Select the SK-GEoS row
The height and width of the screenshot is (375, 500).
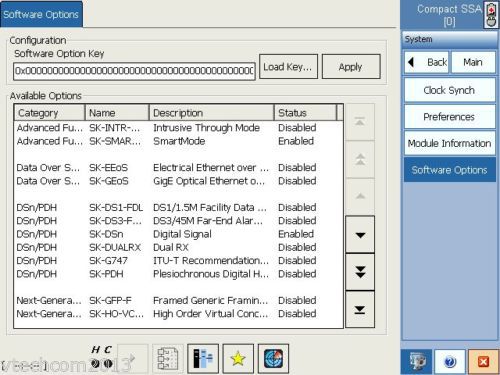[x=178, y=181]
